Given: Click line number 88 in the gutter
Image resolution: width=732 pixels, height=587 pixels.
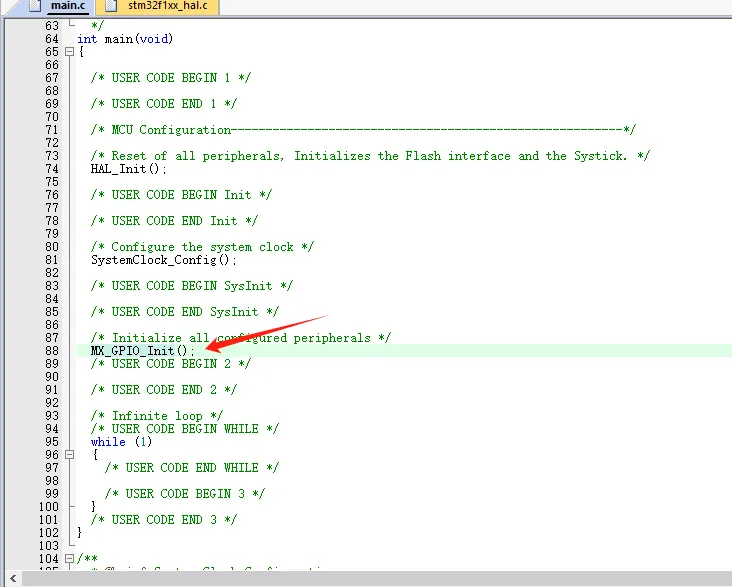Looking at the screenshot, I should (52, 351).
